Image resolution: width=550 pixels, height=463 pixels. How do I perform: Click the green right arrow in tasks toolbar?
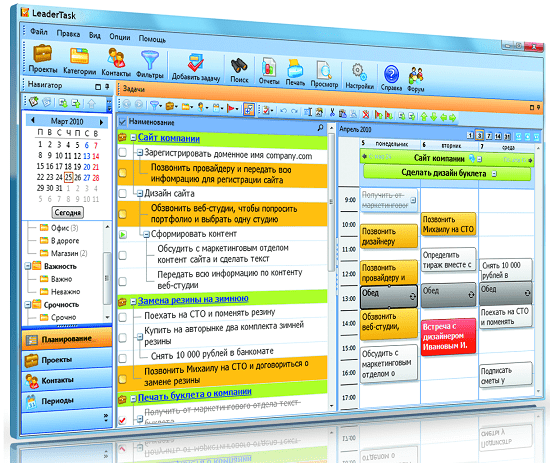tap(452, 118)
